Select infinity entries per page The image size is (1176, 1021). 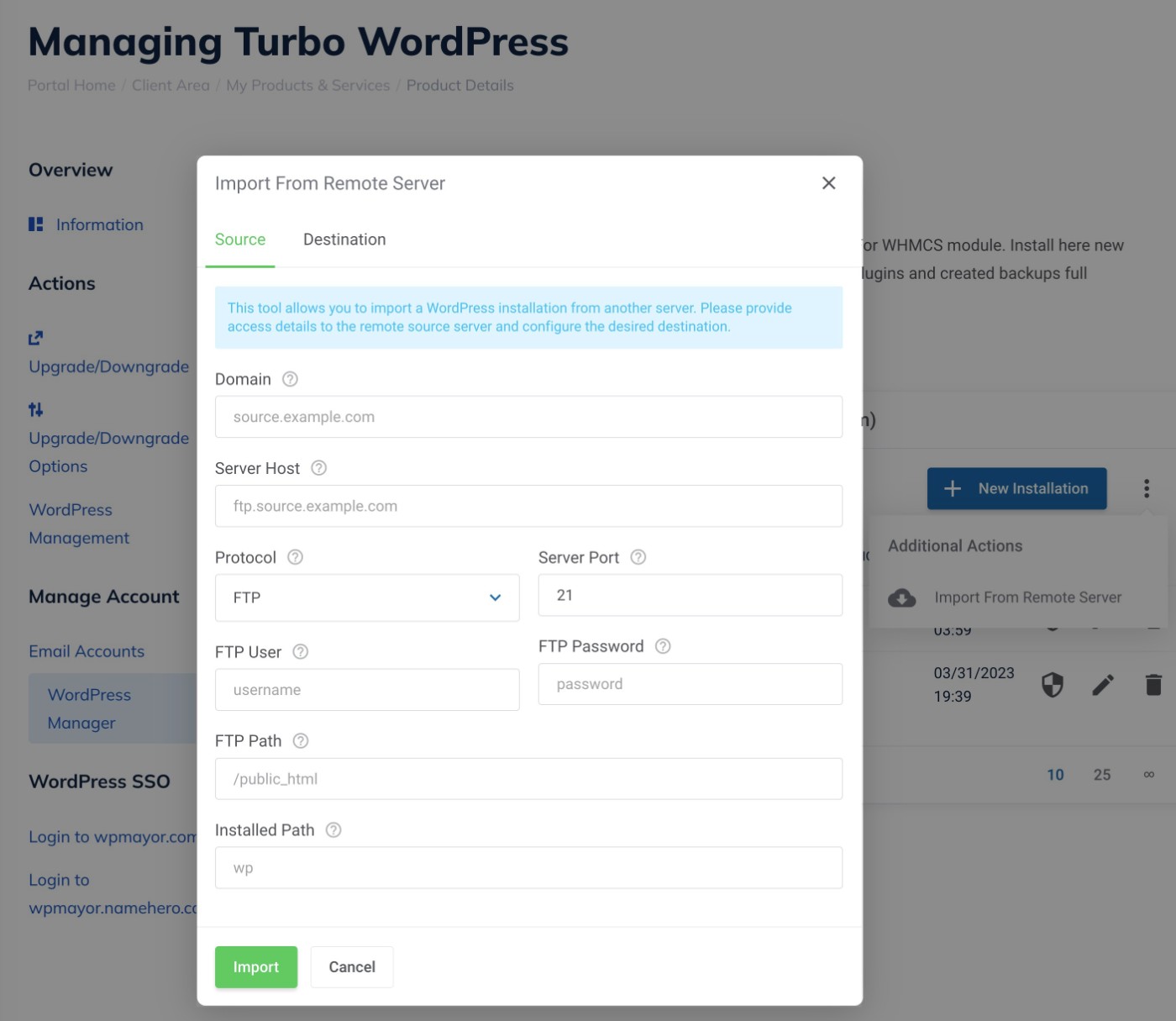[x=1149, y=775]
